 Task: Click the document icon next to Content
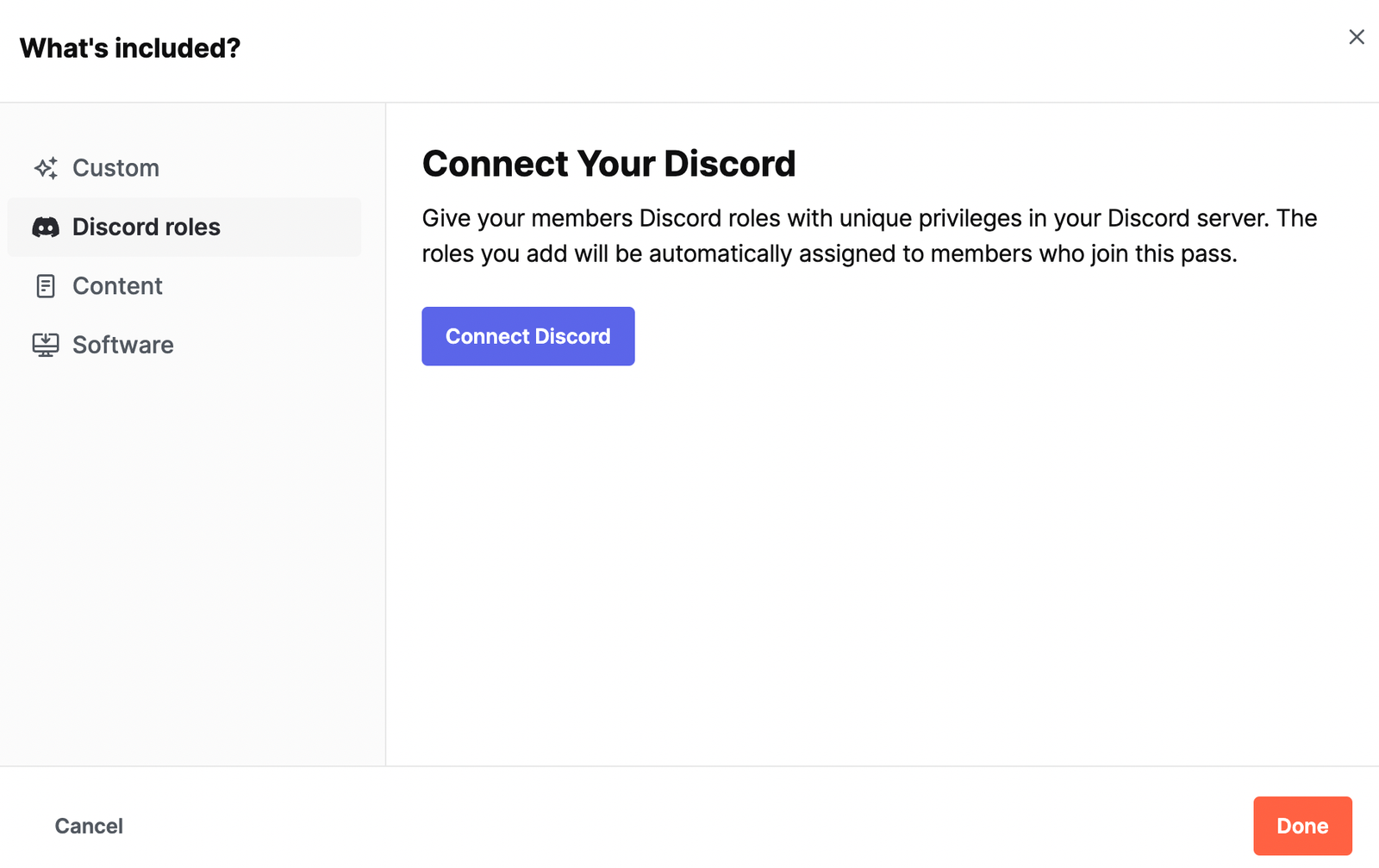47,285
